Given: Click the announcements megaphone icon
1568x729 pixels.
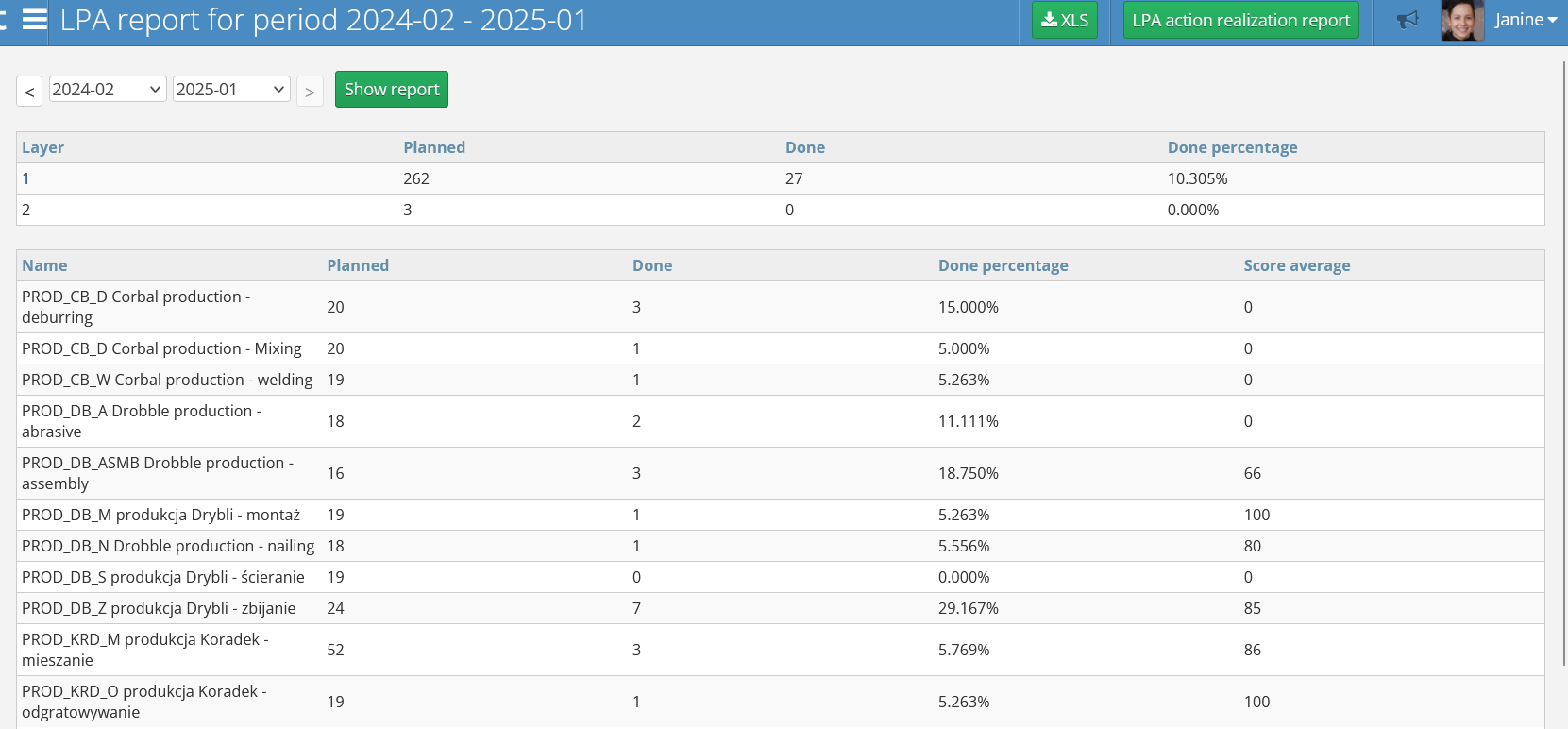Looking at the screenshot, I should point(1408,20).
